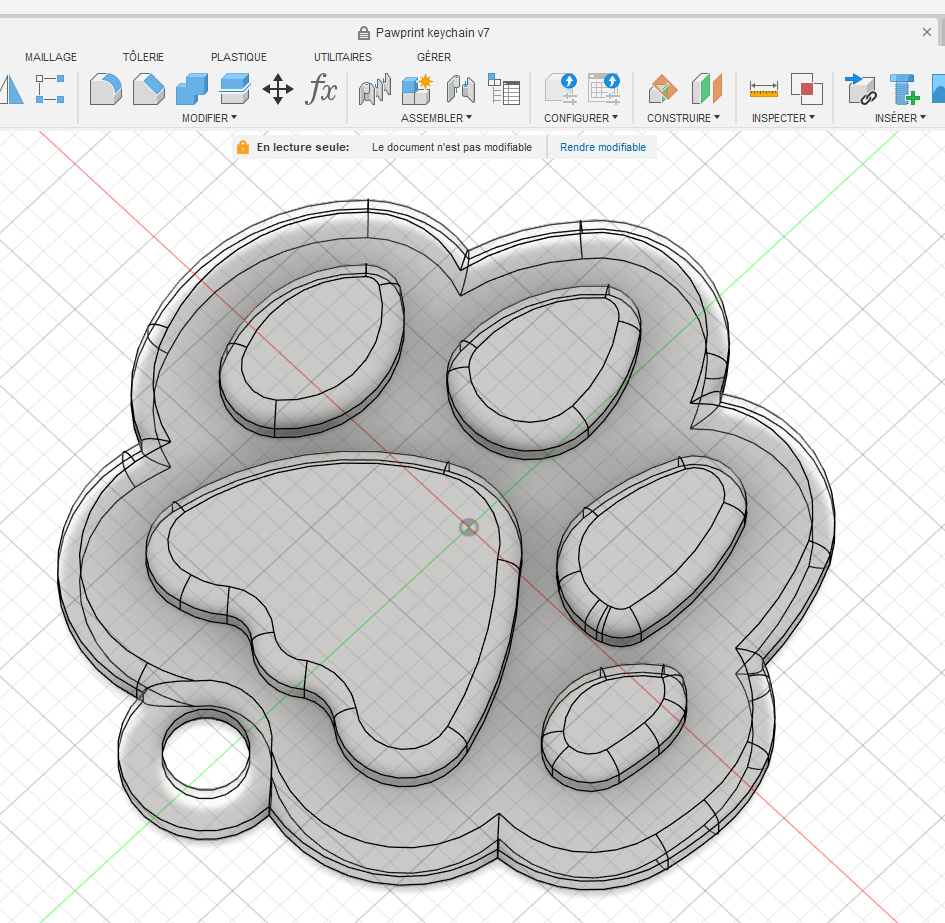945x923 pixels.
Task: Click the joint icon left of the table icon
Action: [461, 89]
